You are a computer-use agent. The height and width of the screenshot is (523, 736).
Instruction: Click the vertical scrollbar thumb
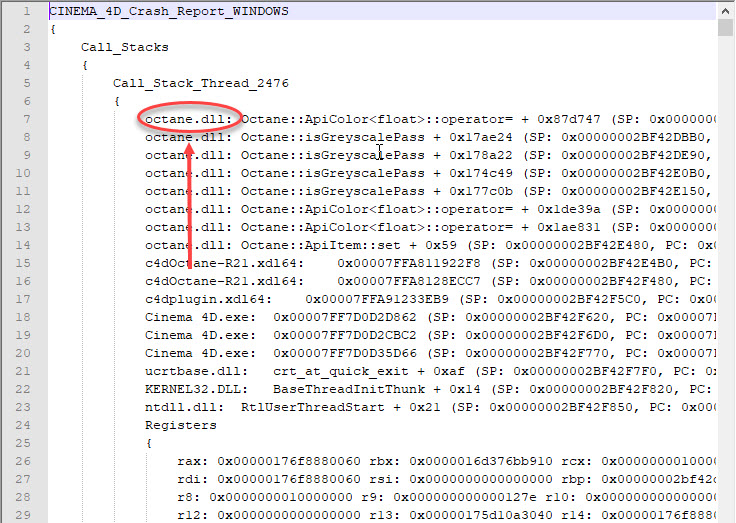coord(726,28)
